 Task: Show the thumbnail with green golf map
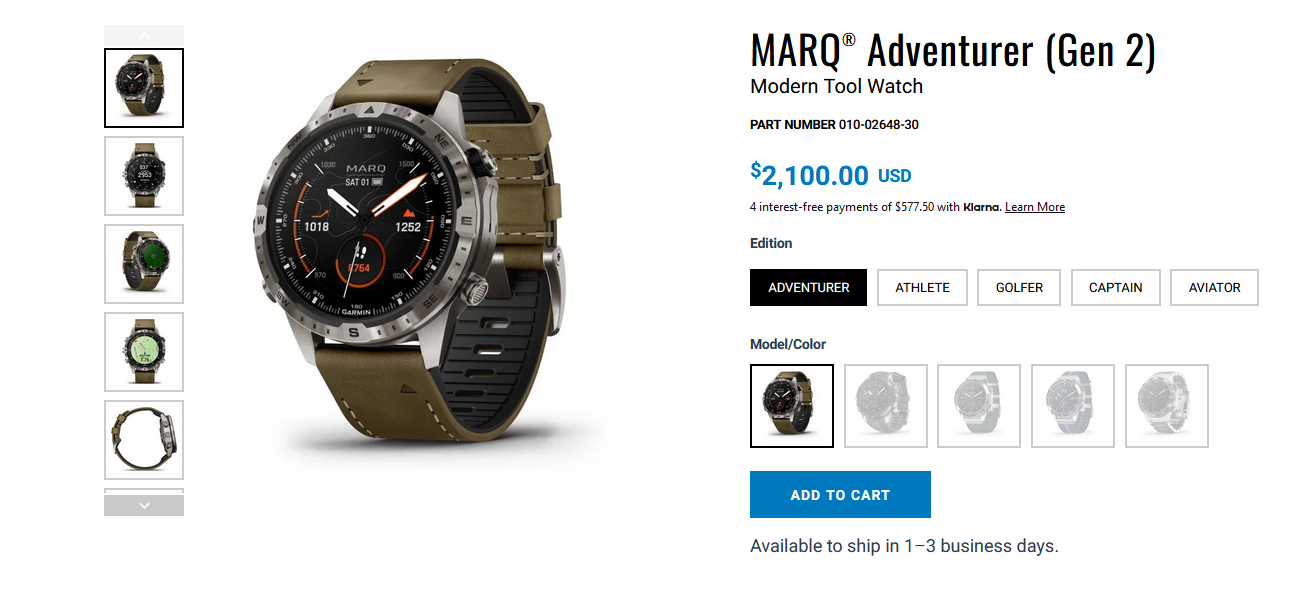pyautogui.click(x=144, y=264)
